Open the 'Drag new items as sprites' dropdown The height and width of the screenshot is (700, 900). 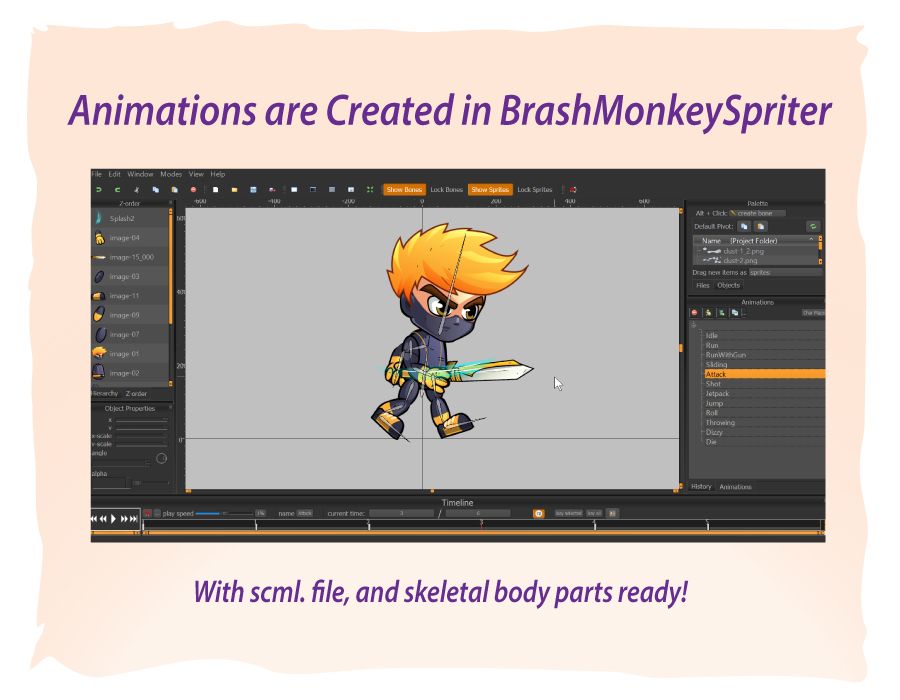click(785, 273)
